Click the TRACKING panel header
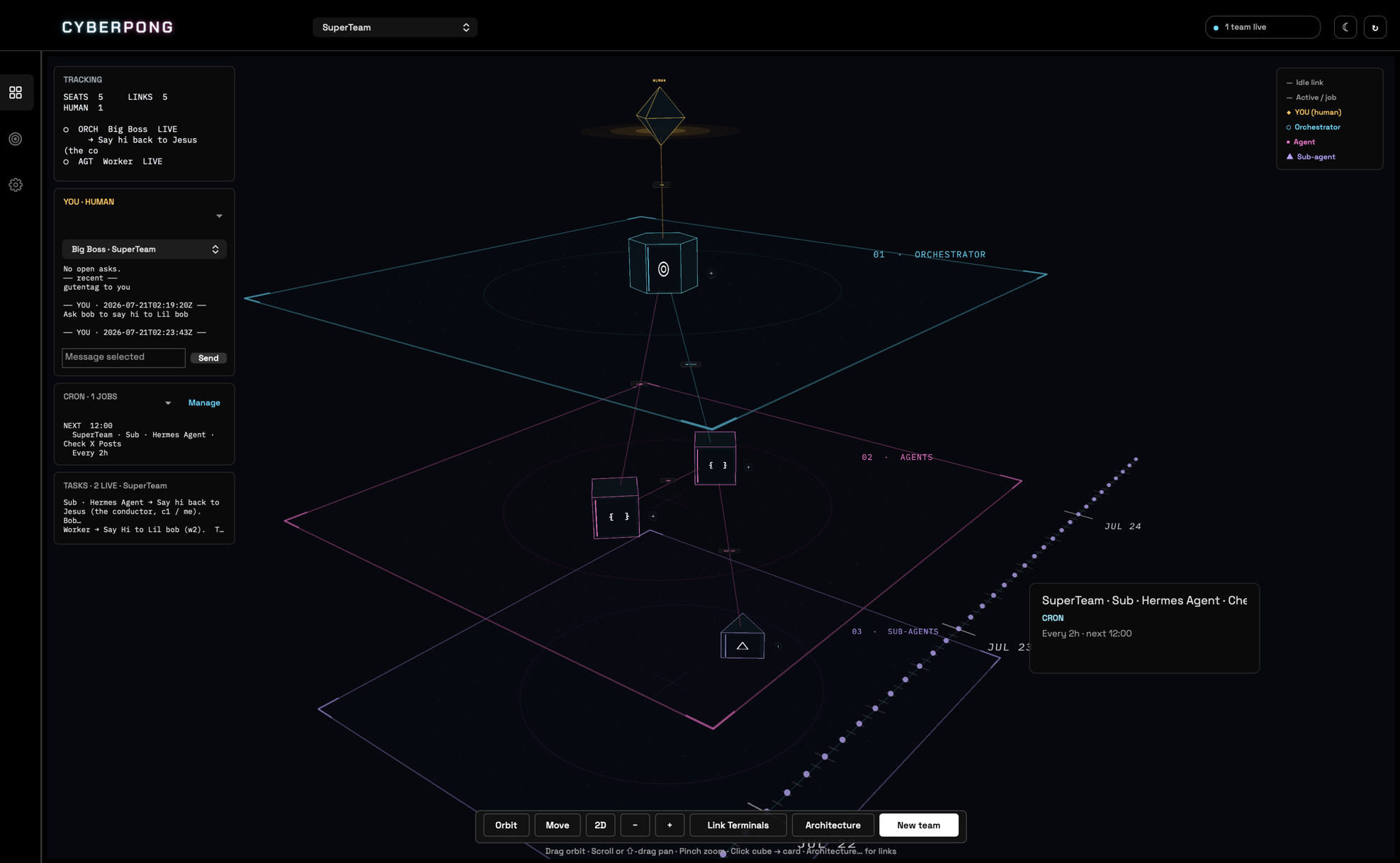The height and width of the screenshot is (863, 1400). (82, 80)
